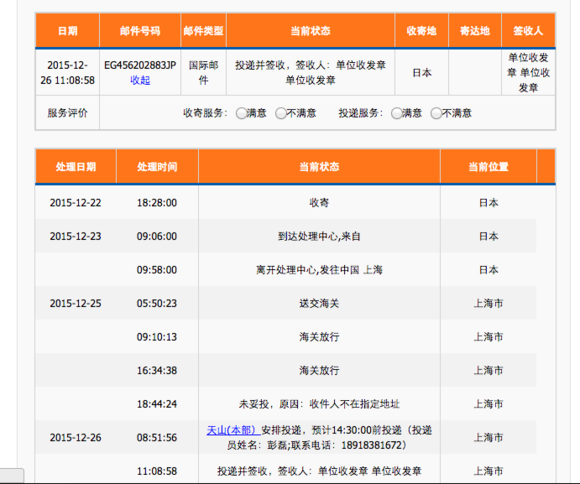Screen dimensions: 580x484
Task: Click the 当前位置 column header
Action: pos(489,167)
